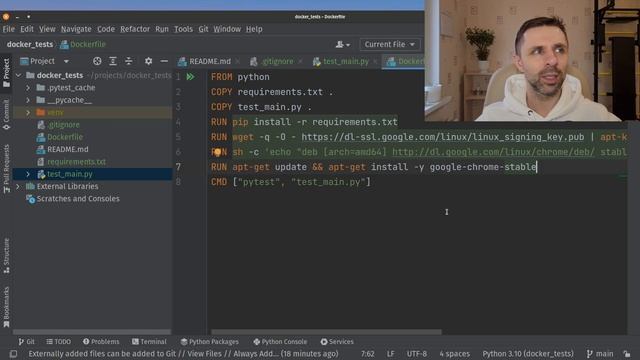Click the Collapse All icon in Project panel
The height and width of the screenshot is (360, 640).
pos(129,61)
